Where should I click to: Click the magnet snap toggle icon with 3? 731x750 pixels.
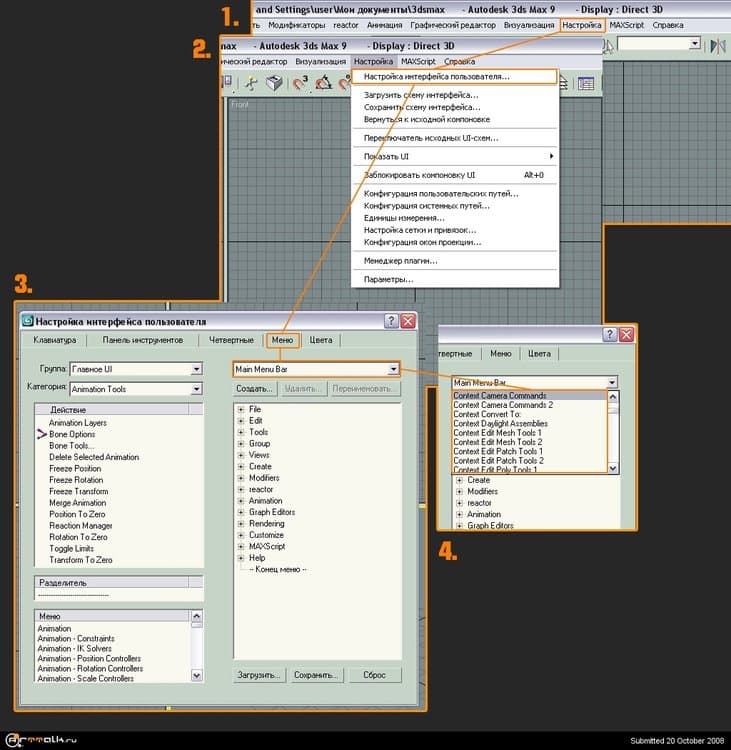pos(300,83)
